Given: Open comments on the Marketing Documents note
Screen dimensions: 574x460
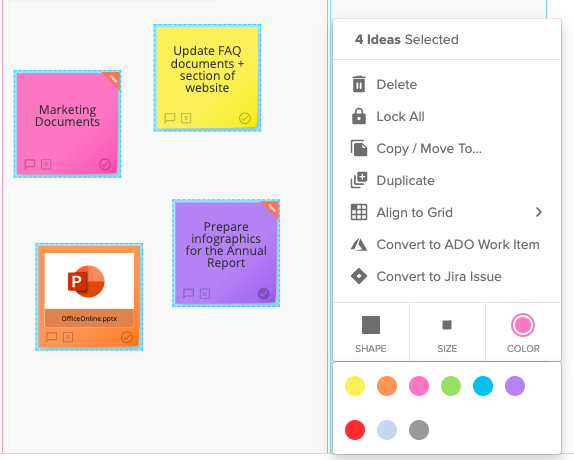Looking at the screenshot, I should 30,164.
